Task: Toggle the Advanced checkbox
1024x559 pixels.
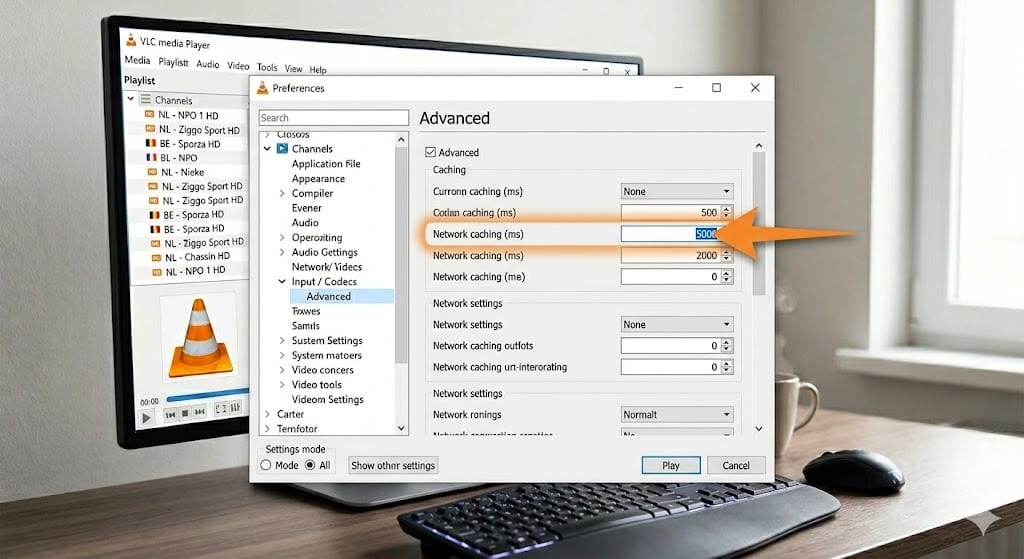Action: click(430, 152)
